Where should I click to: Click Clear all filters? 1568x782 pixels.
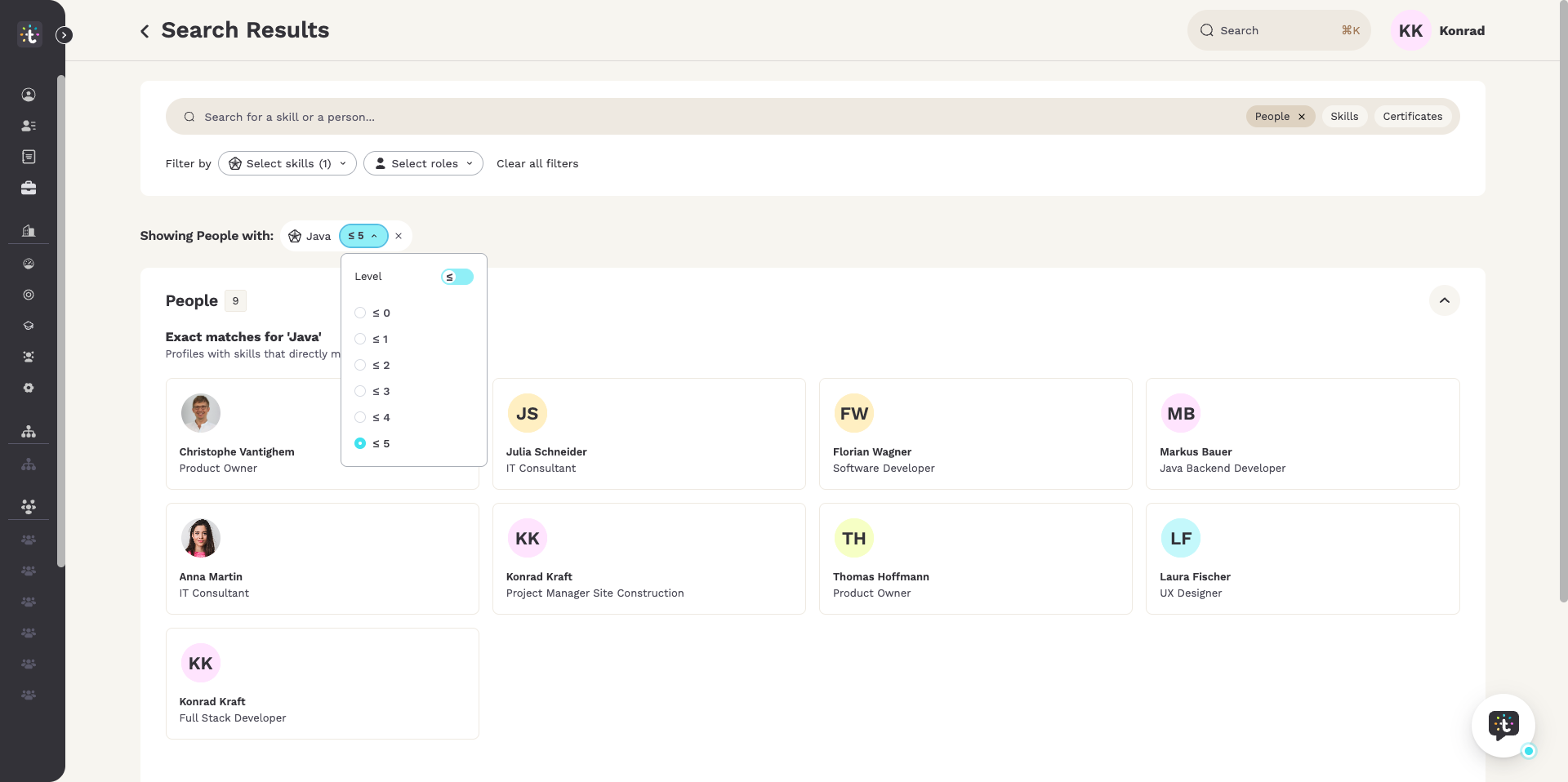[x=537, y=163]
